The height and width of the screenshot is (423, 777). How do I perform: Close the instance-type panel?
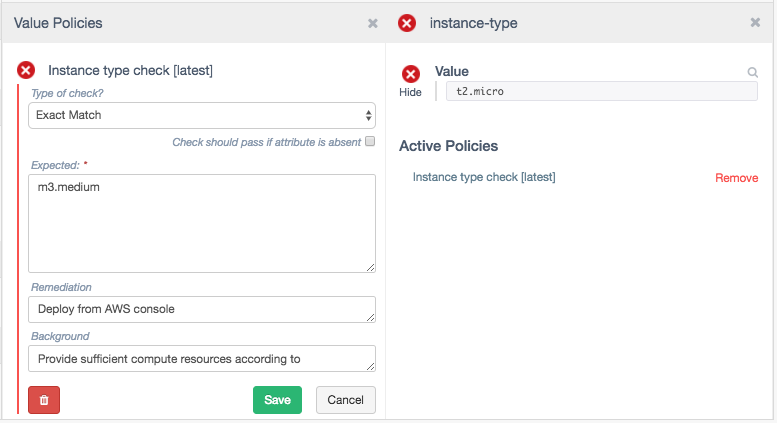pos(755,23)
